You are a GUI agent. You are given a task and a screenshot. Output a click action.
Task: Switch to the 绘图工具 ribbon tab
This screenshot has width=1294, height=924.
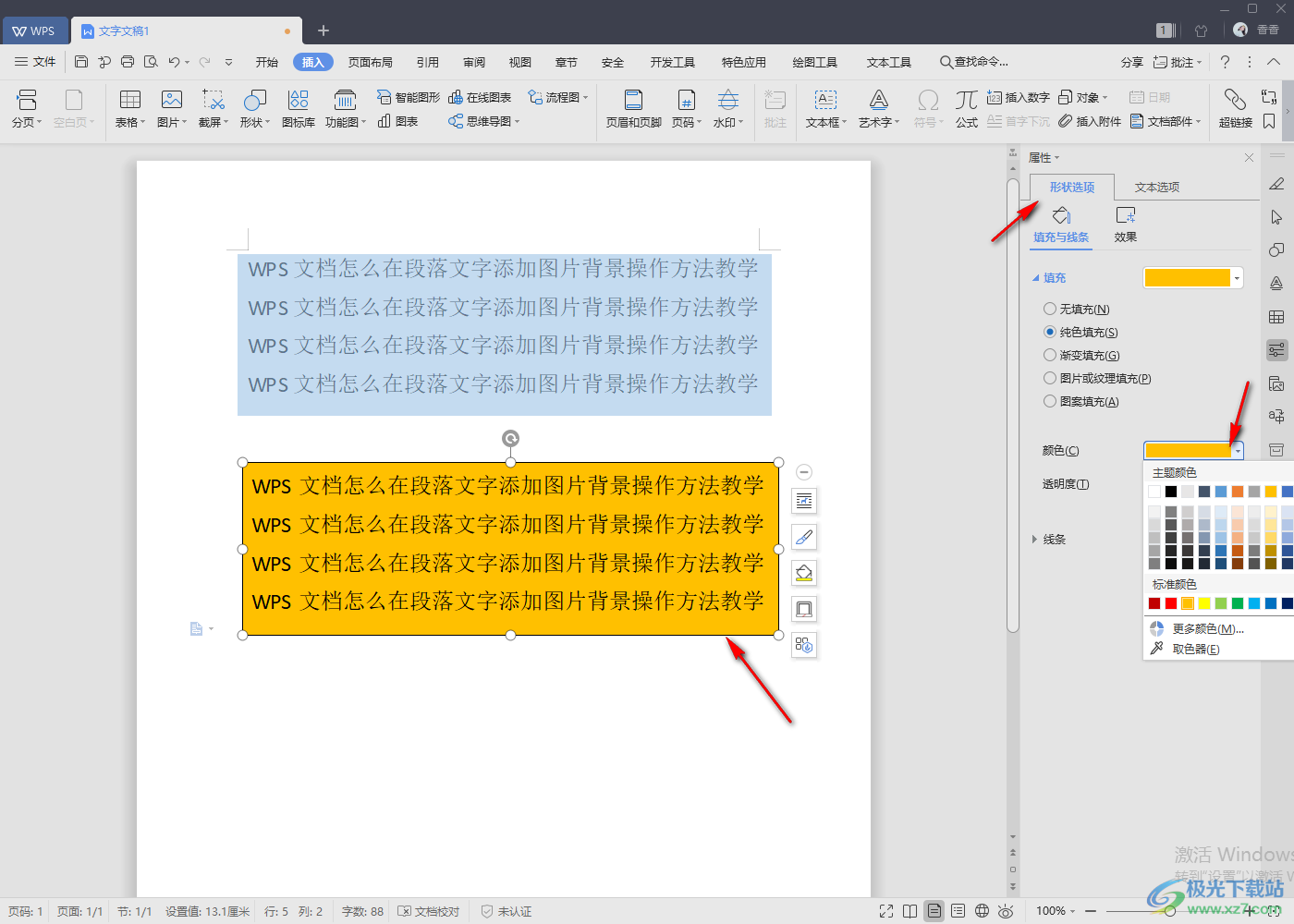click(x=815, y=62)
